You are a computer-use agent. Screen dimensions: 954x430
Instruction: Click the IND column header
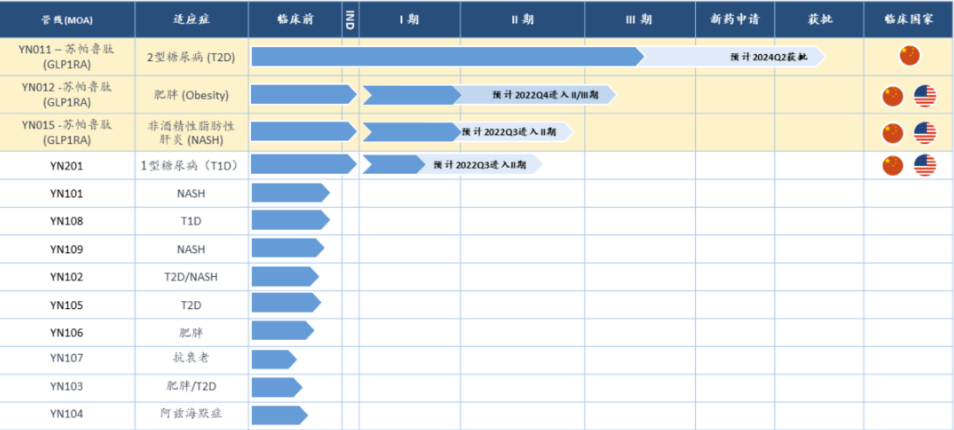pyautogui.click(x=350, y=19)
